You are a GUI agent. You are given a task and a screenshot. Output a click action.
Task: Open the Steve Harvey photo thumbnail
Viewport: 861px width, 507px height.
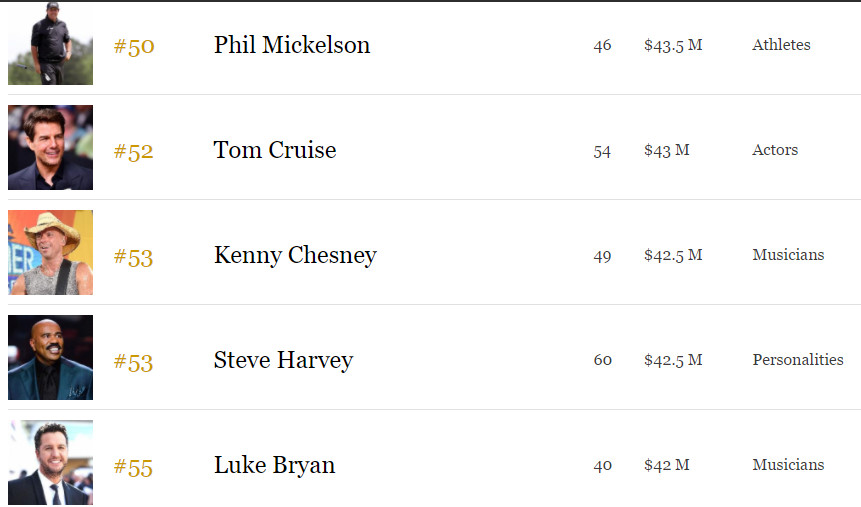pos(51,357)
